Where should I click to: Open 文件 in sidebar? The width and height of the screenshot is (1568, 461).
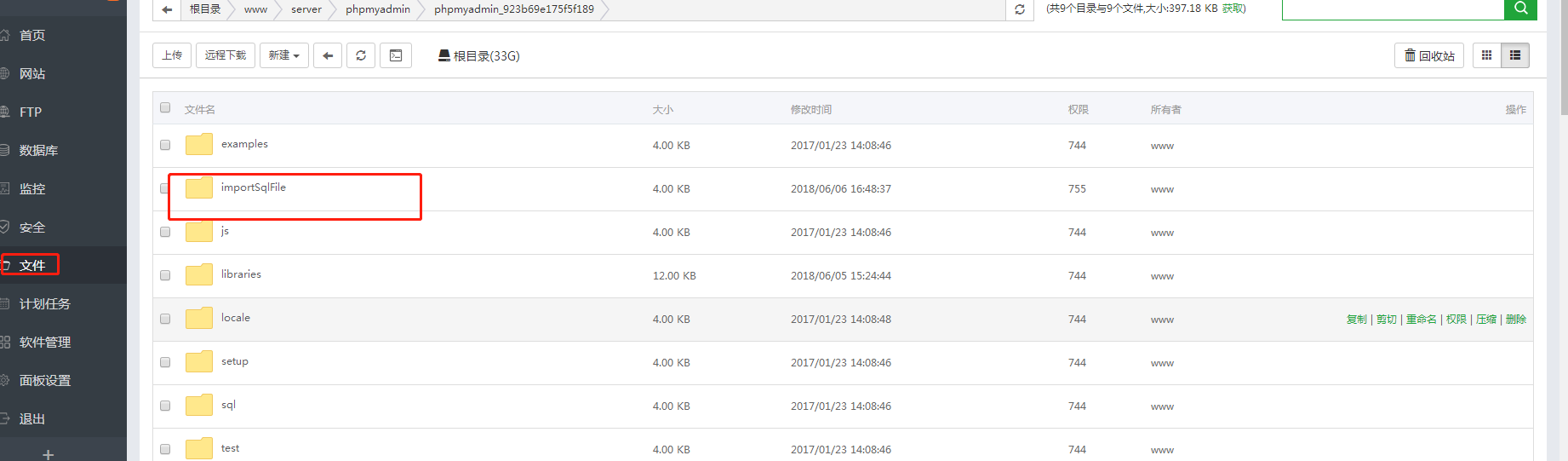pyautogui.click(x=32, y=265)
